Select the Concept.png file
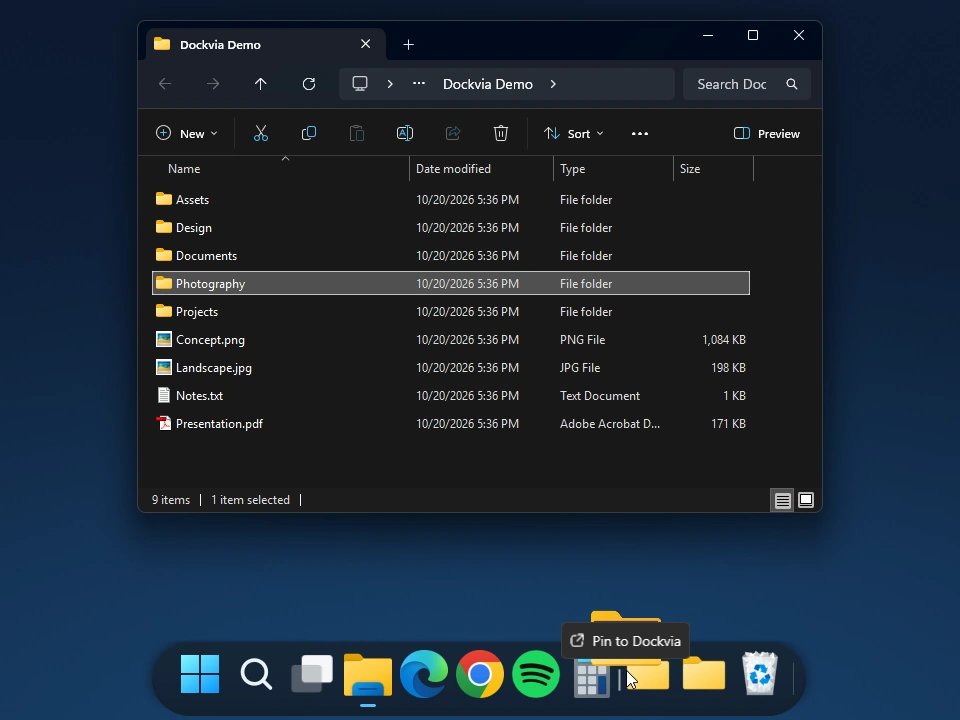Screen dimensions: 960x720 click(451, 340)
